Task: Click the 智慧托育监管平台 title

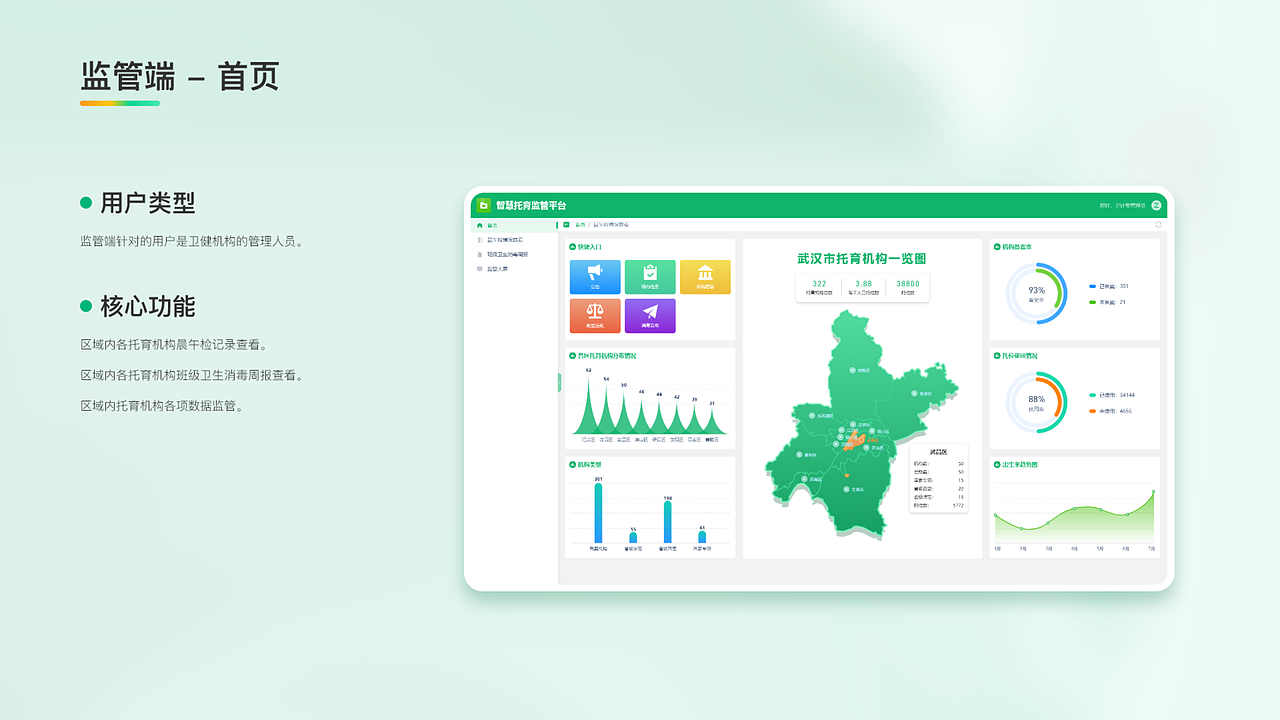Action: point(531,205)
